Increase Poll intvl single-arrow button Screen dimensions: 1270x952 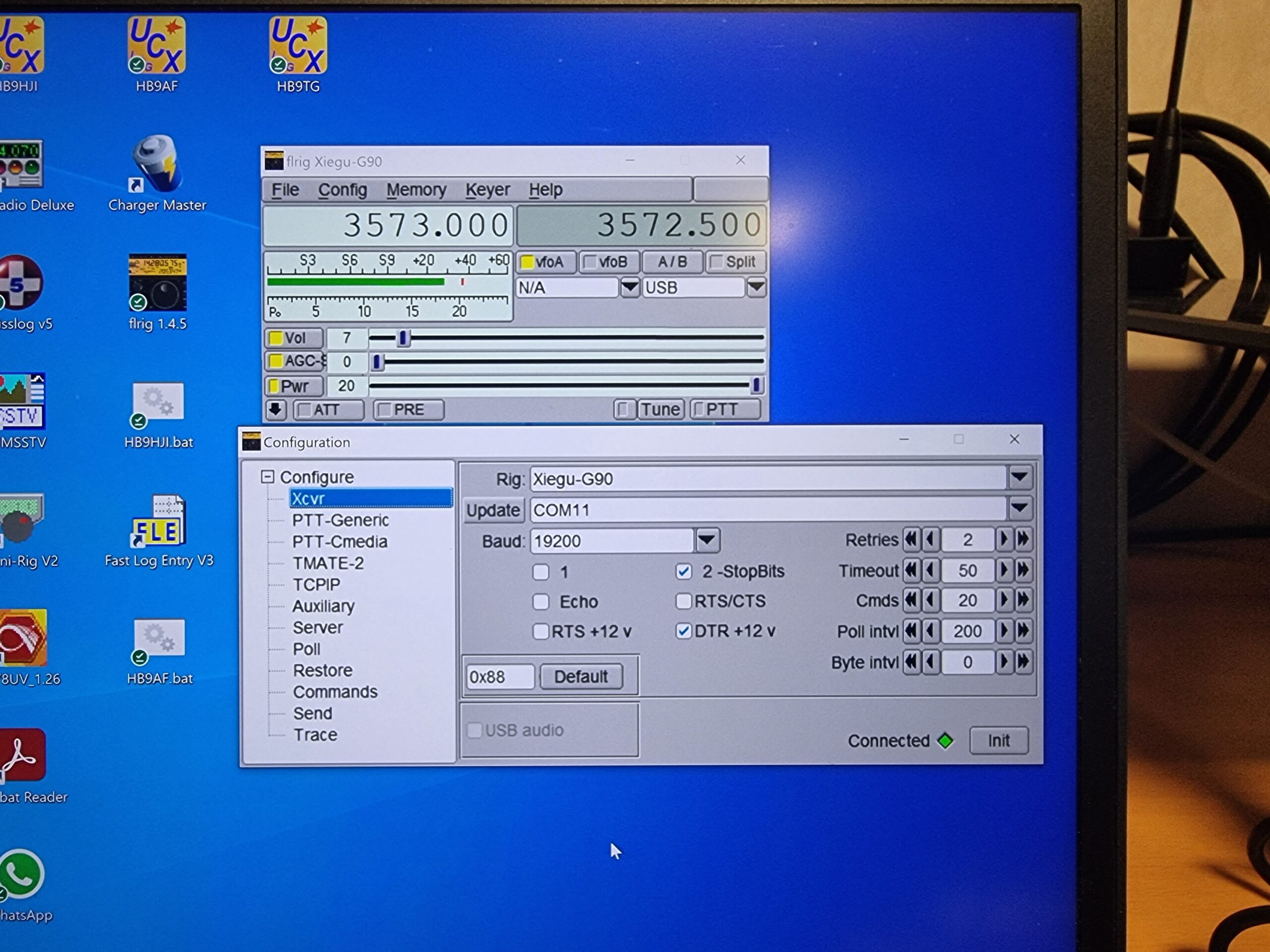1004,631
